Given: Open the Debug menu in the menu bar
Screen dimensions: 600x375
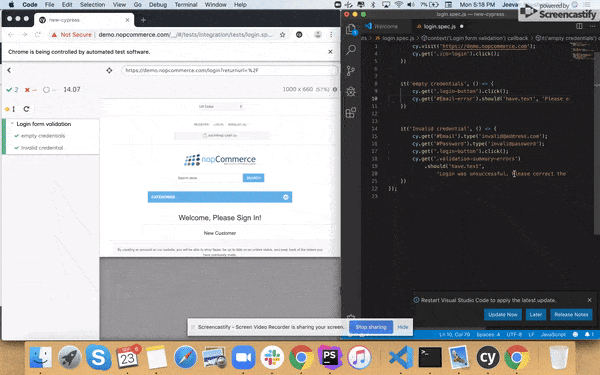Looking at the screenshot, I should [x=158, y=5].
